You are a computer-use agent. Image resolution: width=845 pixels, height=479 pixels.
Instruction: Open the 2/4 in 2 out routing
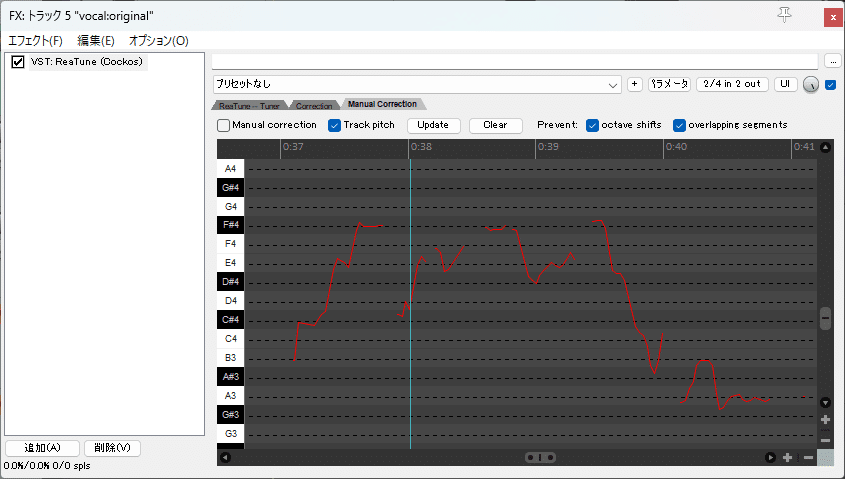[x=732, y=84]
